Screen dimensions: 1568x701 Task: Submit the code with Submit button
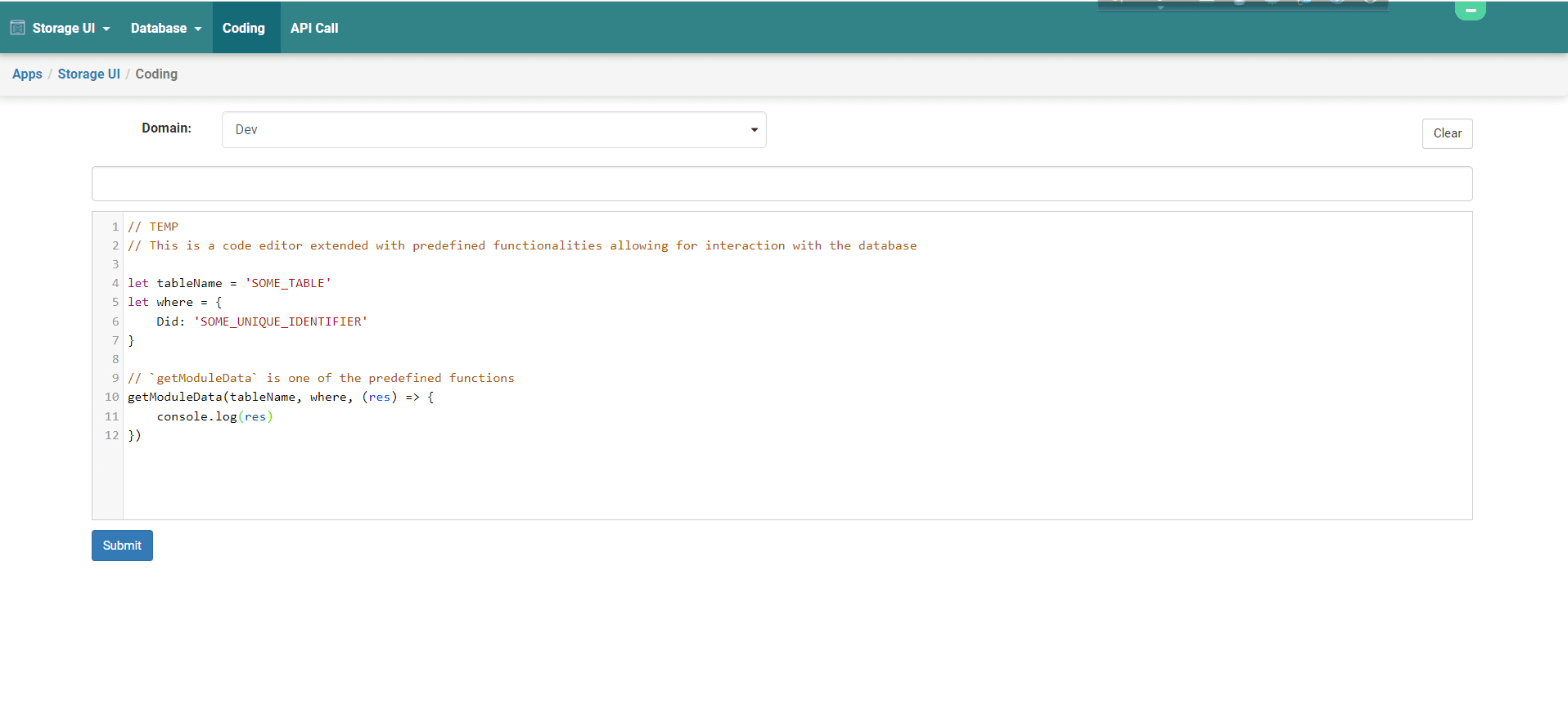pos(122,546)
